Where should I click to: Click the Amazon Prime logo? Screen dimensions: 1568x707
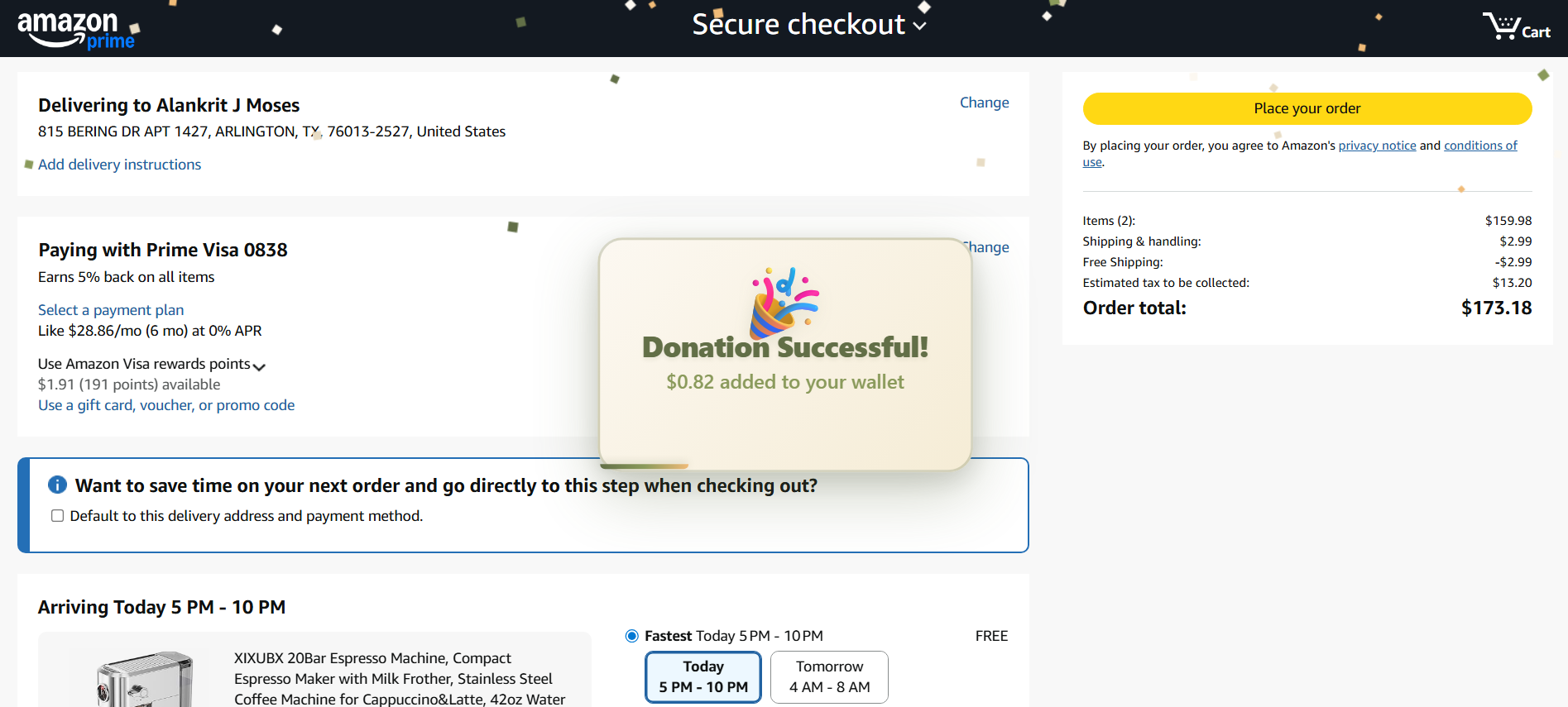[76, 30]
